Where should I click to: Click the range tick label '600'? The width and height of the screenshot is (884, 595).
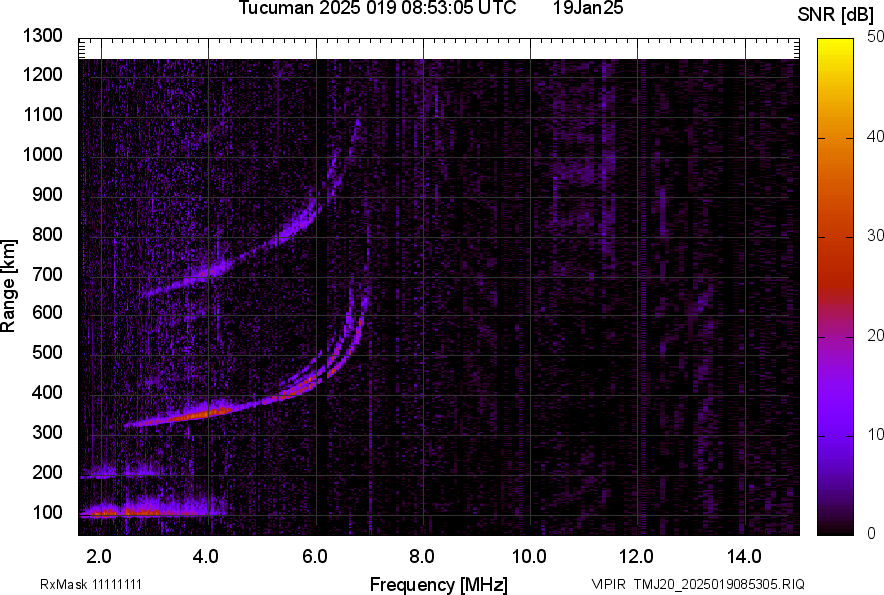(47, 312)
